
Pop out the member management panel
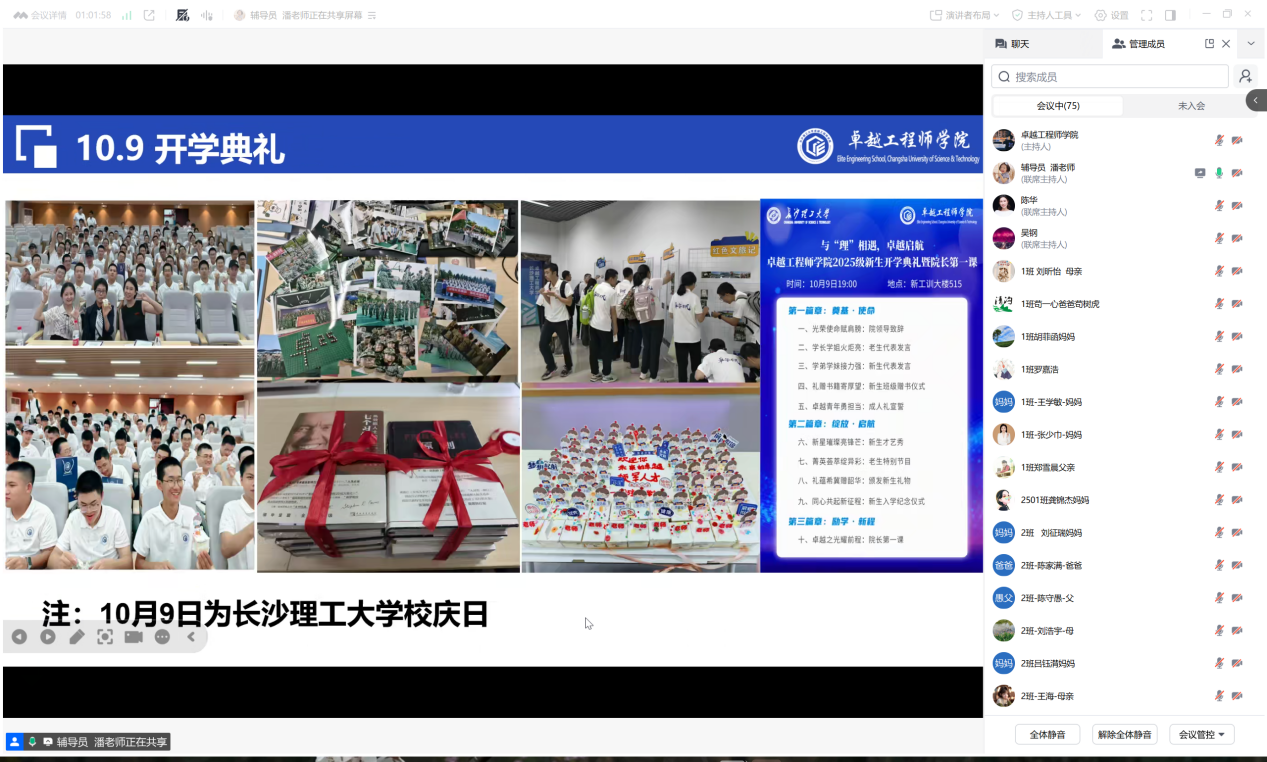coord(1209,44)
